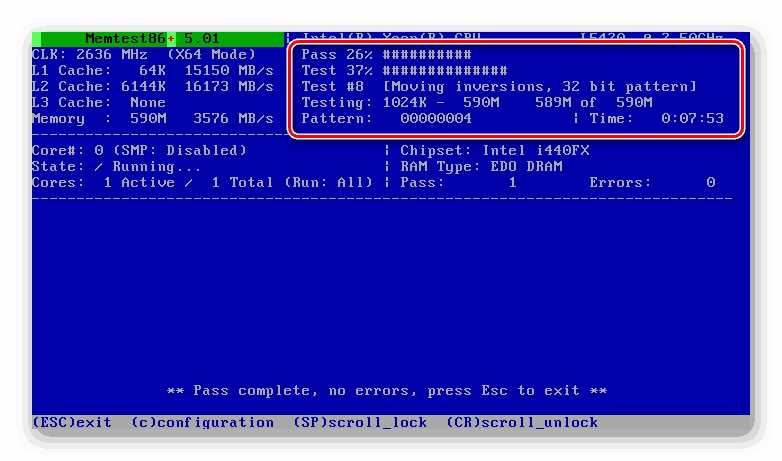Viewport: 782px width, 461px height.
Task: Click the Test 37% progress bar
Action: [404, 70]
